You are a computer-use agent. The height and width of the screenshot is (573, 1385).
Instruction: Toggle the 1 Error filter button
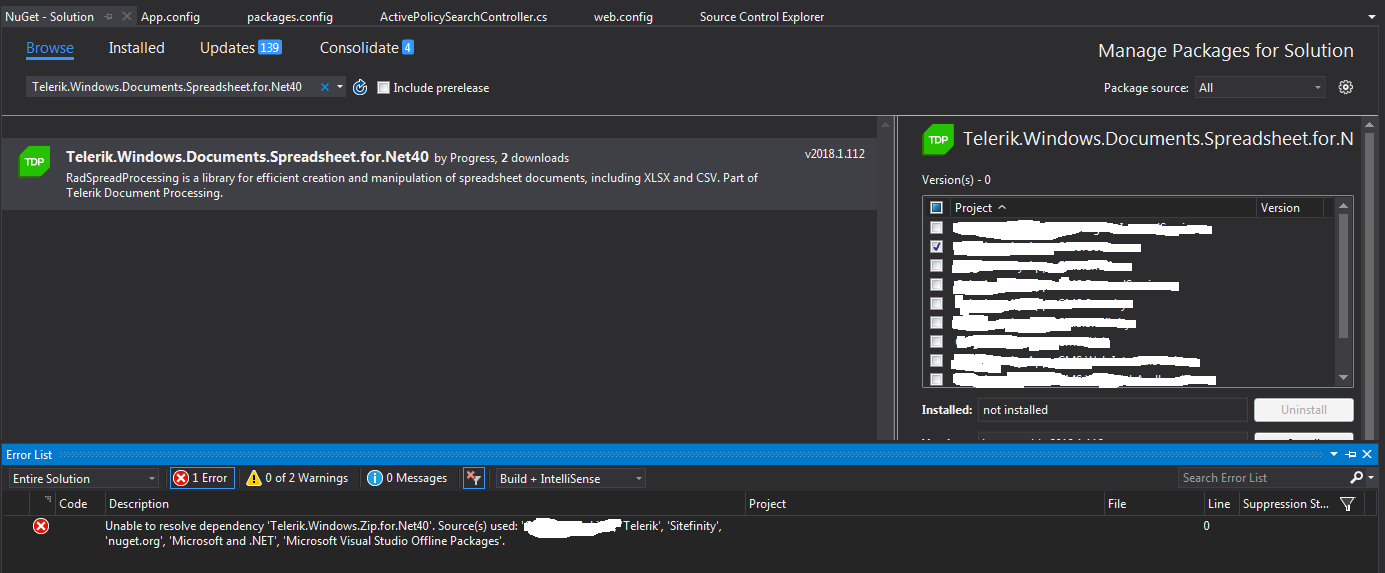point(202,478)
